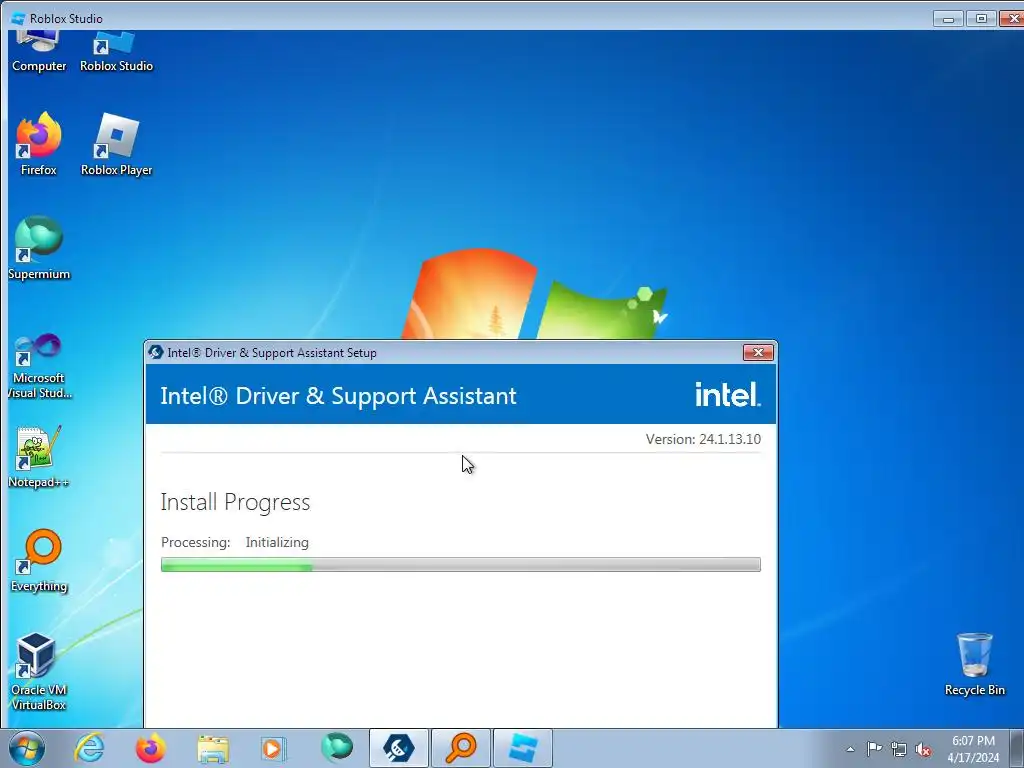Click the Version: 24.1.13.10 text

click(x=703, y=439)
